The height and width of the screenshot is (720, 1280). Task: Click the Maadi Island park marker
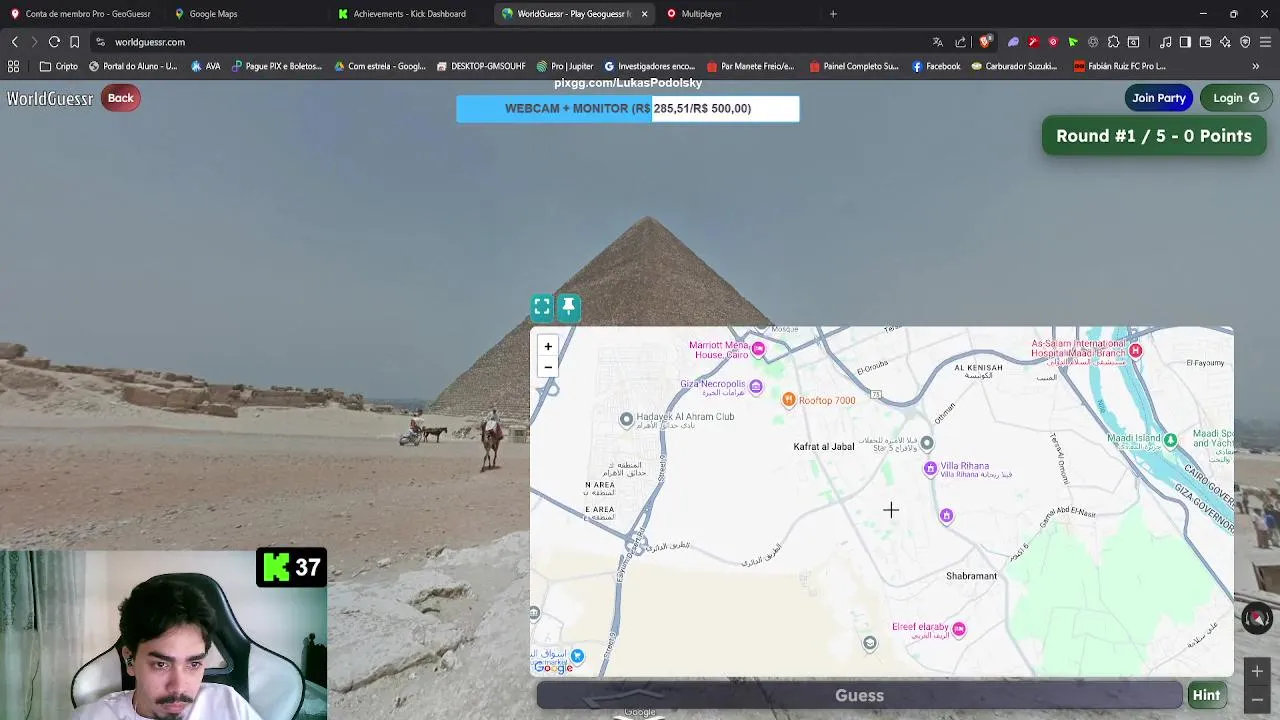tap(1171, 440)
